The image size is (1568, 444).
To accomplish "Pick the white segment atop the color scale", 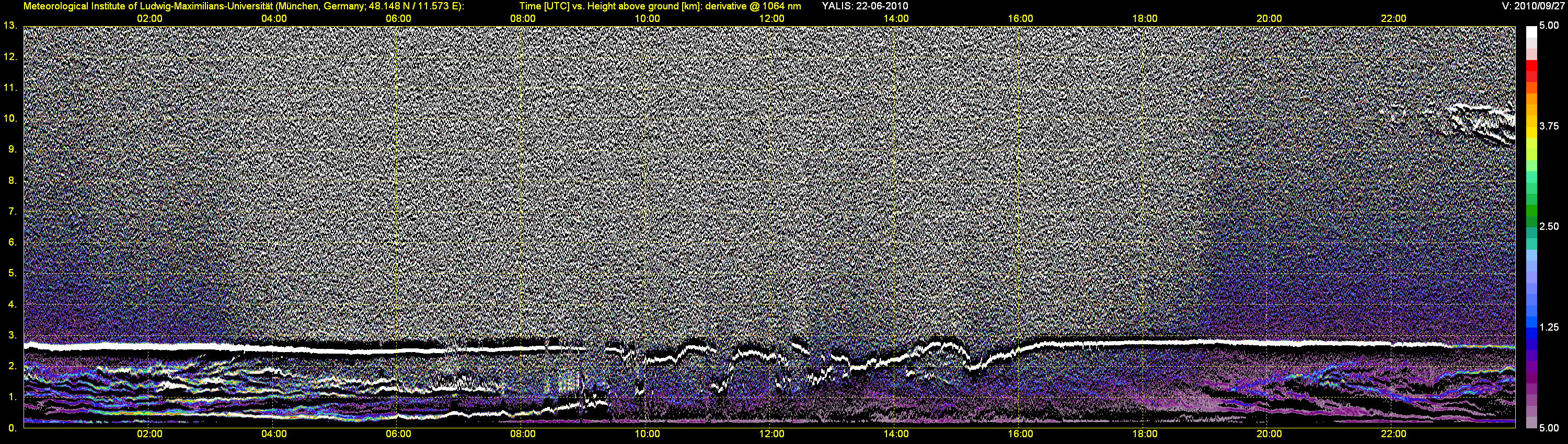I will tap(1531, 32).
